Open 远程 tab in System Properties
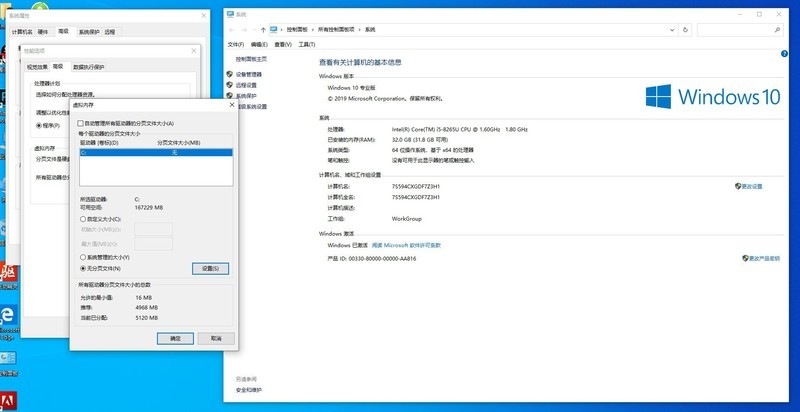Viewport: 800px width, 412px height. pos(110,32)
